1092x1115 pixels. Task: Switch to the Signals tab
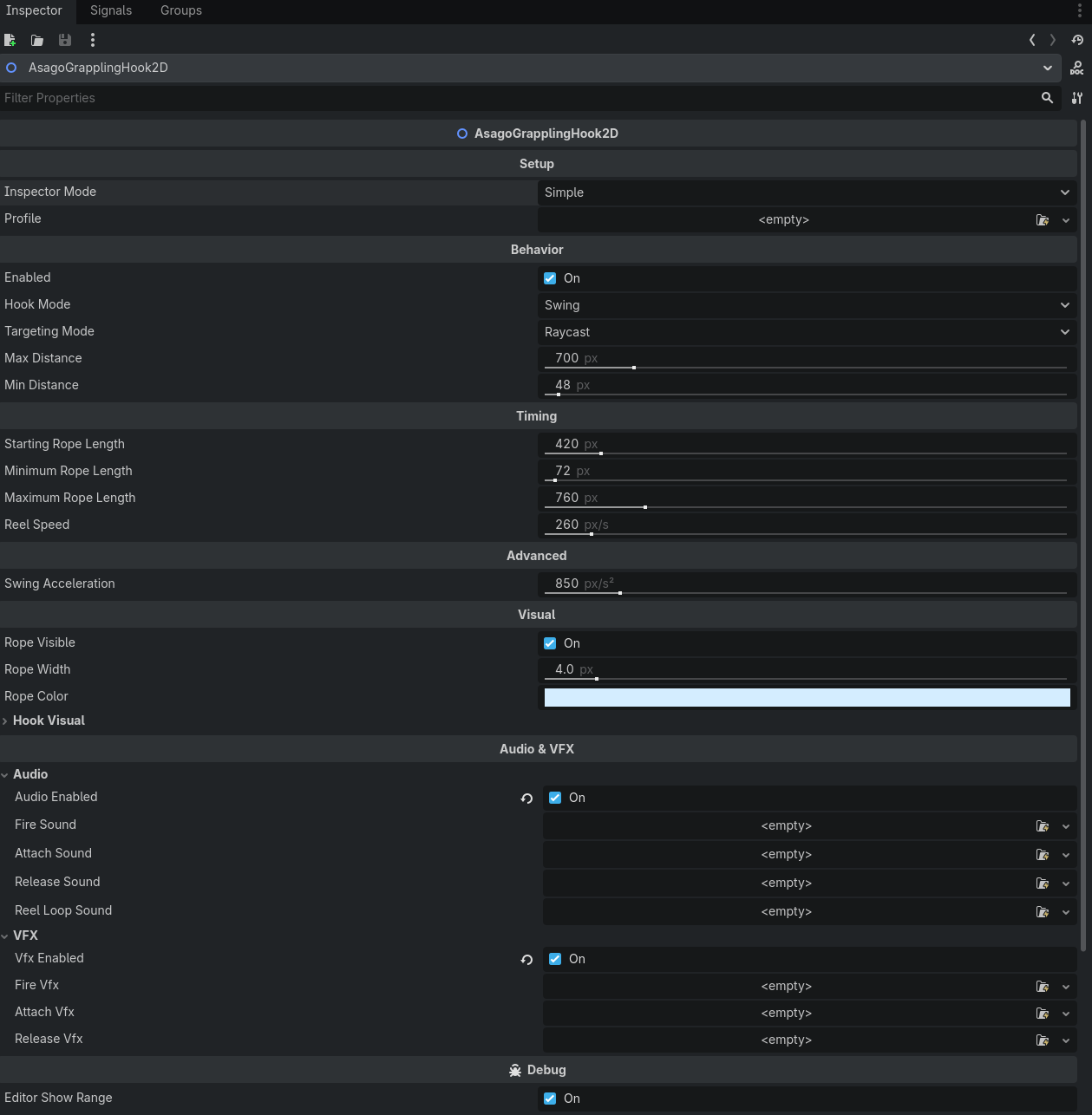[111, 10]
